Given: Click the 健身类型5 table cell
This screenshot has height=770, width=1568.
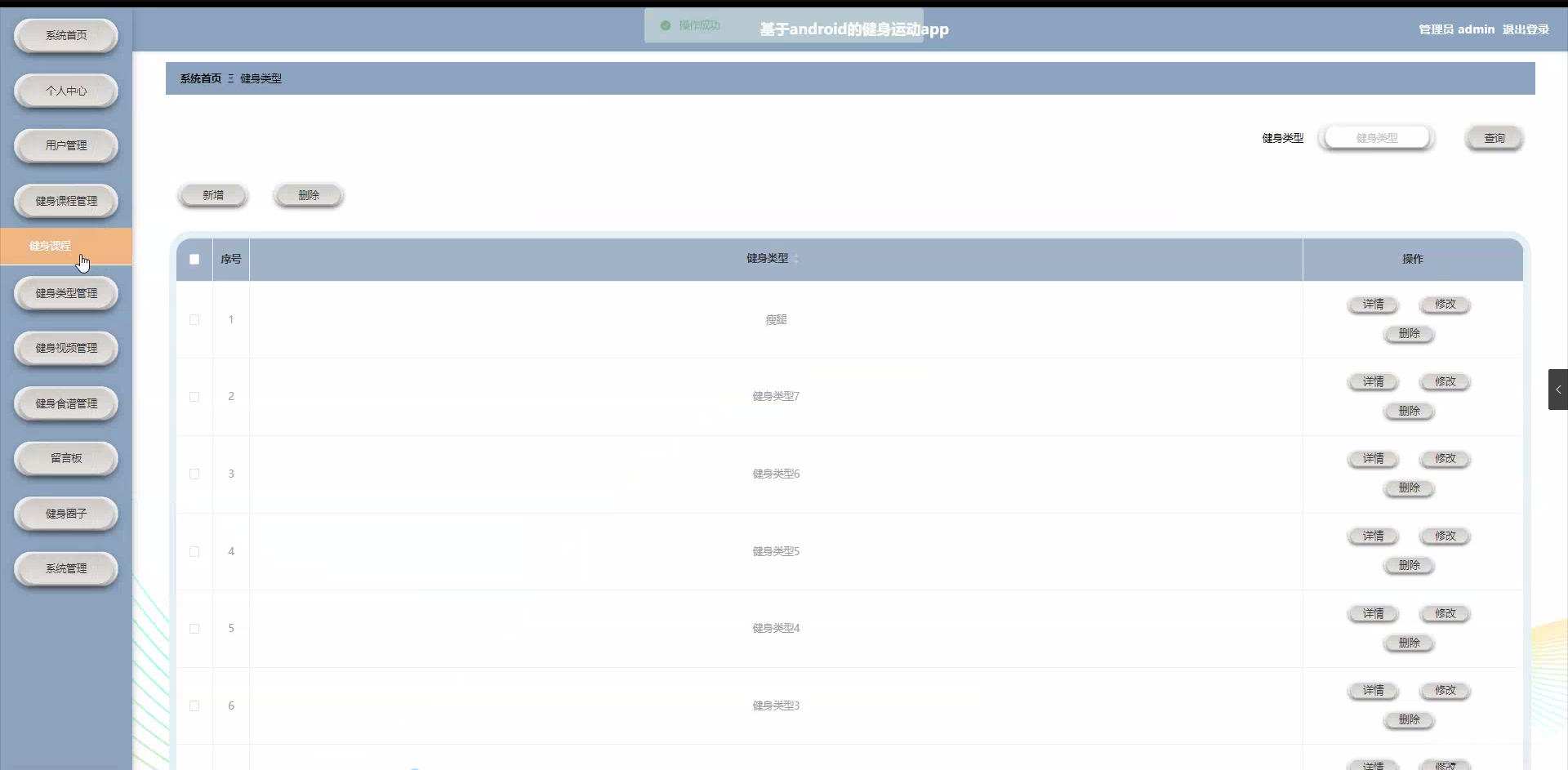Looking at the screenshot, I should click(776, 552).
